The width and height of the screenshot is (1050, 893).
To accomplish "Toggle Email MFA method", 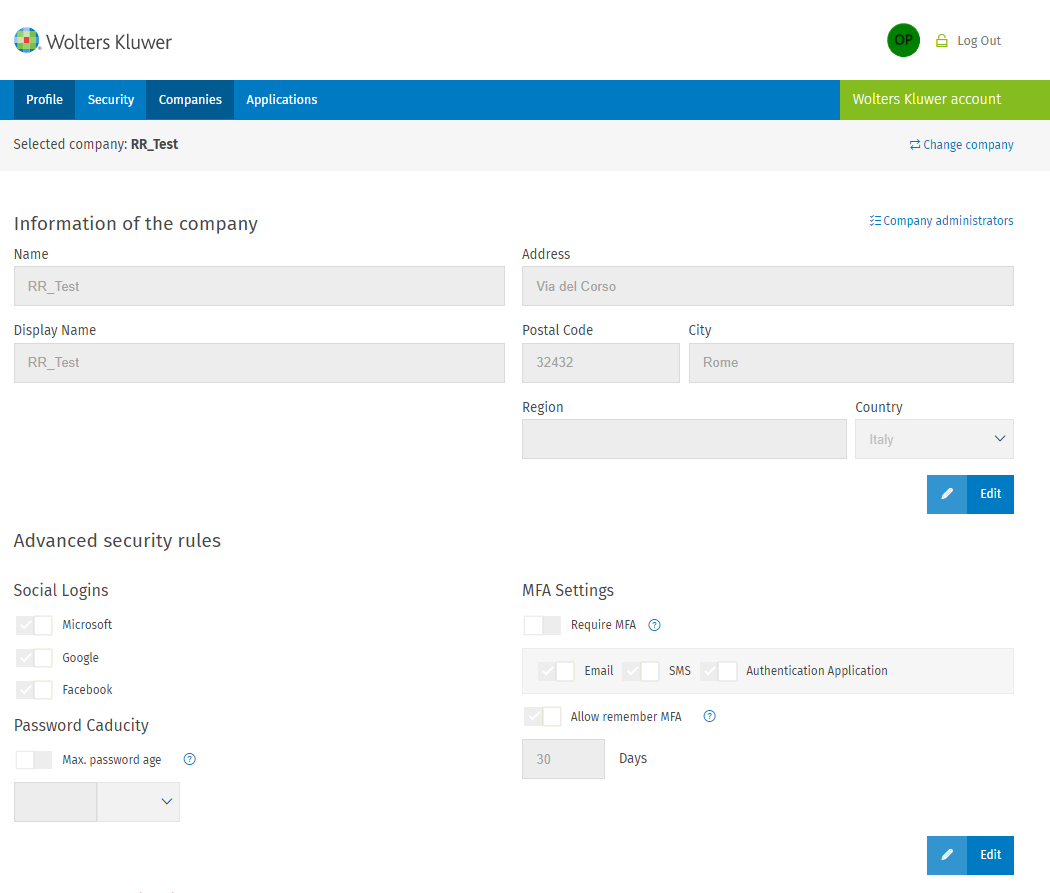I will pos(556,671).
